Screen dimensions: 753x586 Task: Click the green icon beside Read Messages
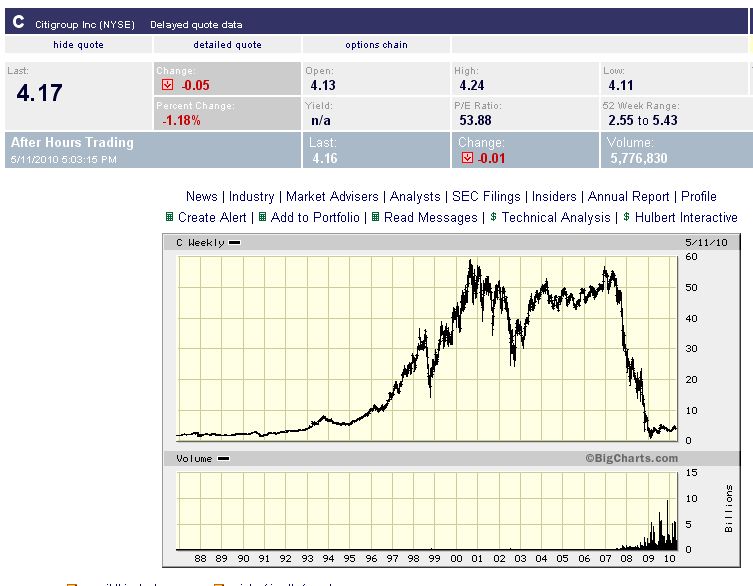coord(376,217)
